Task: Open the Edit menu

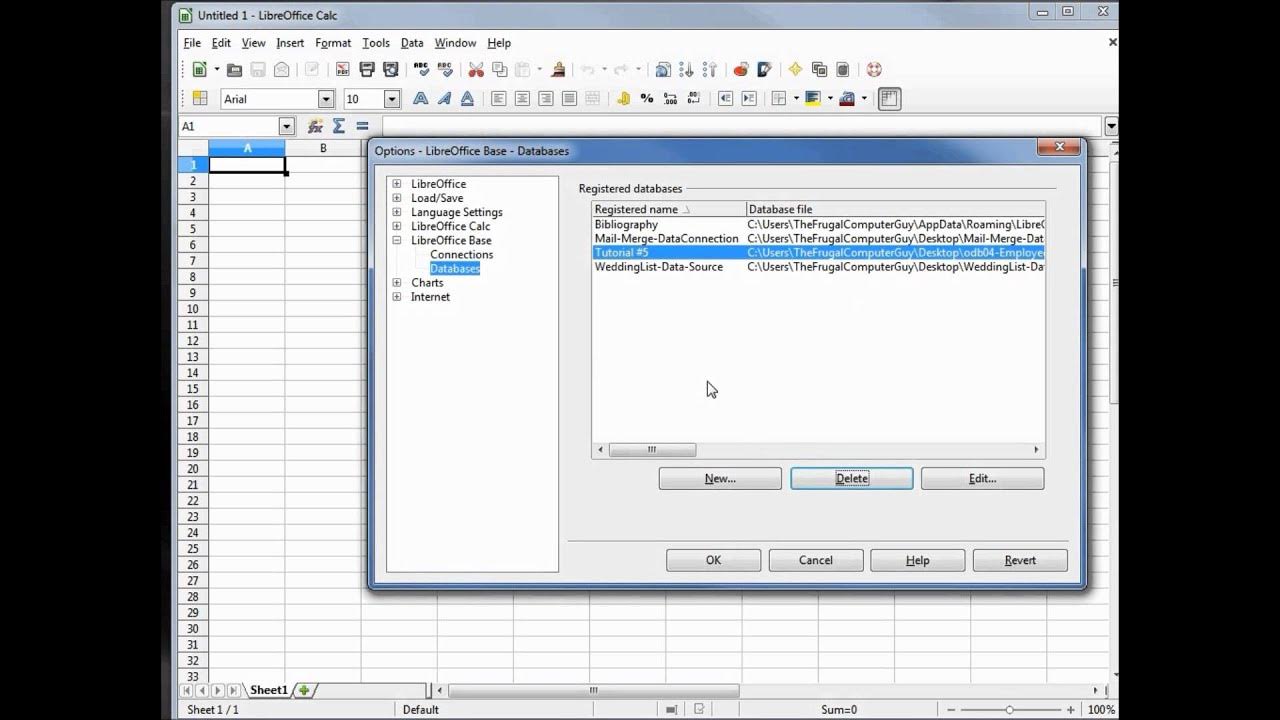Action: [221, 43]
